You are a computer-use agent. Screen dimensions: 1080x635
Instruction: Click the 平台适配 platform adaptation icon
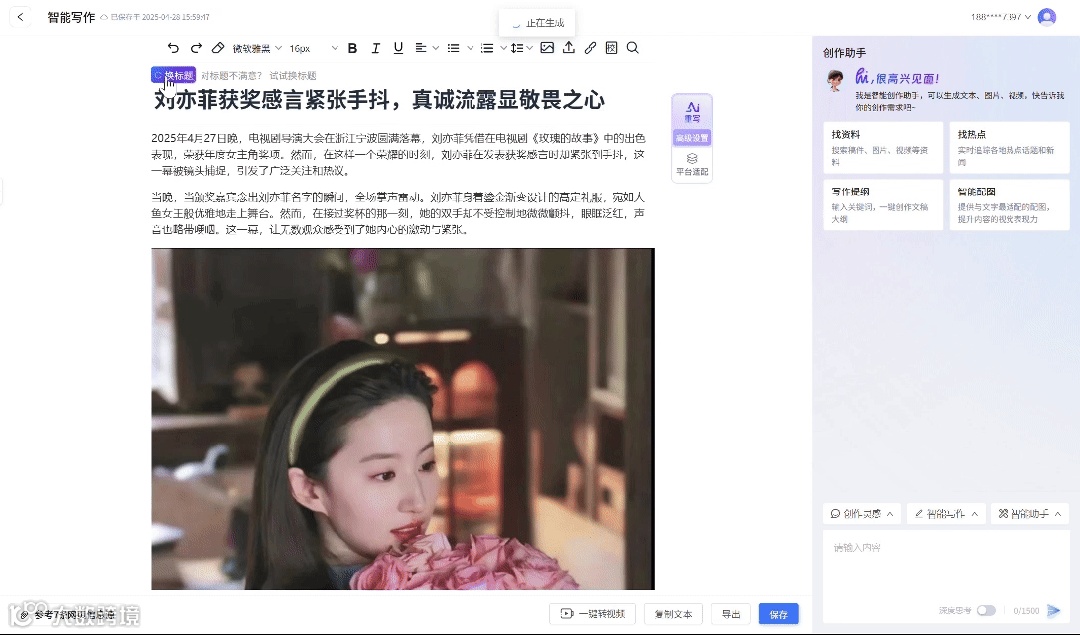[x=692, y=165]
